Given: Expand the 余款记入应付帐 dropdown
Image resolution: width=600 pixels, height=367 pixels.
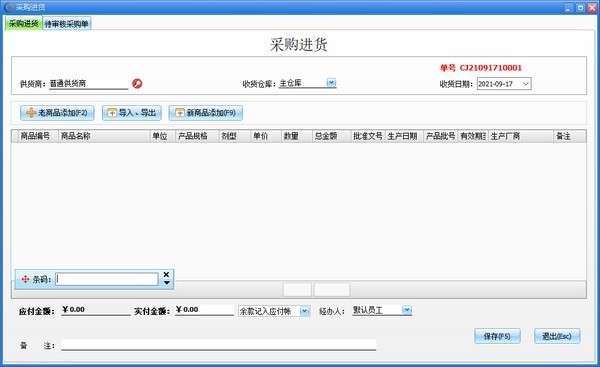Looking at the screenshot, I should [305, 311].
